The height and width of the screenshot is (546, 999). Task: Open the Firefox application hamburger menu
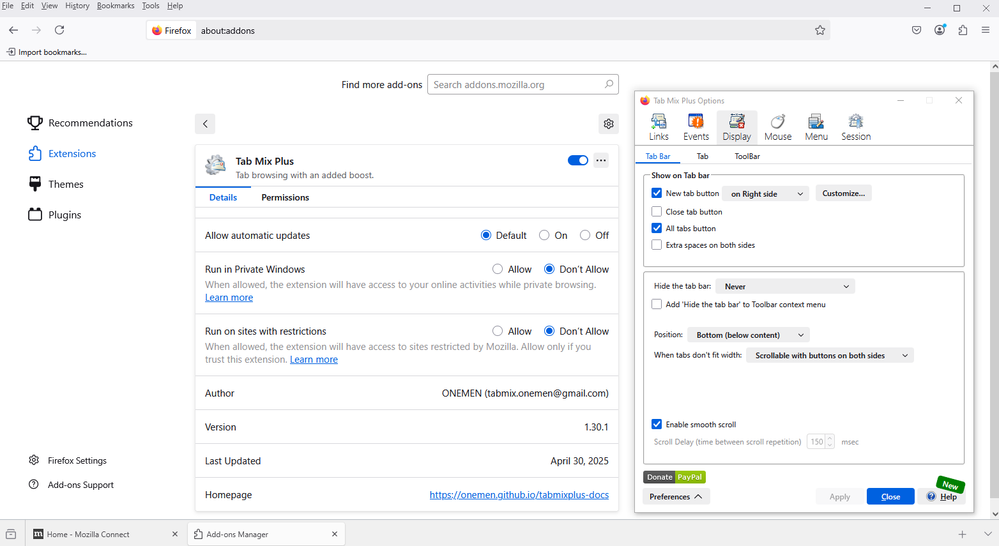point(985,30)
